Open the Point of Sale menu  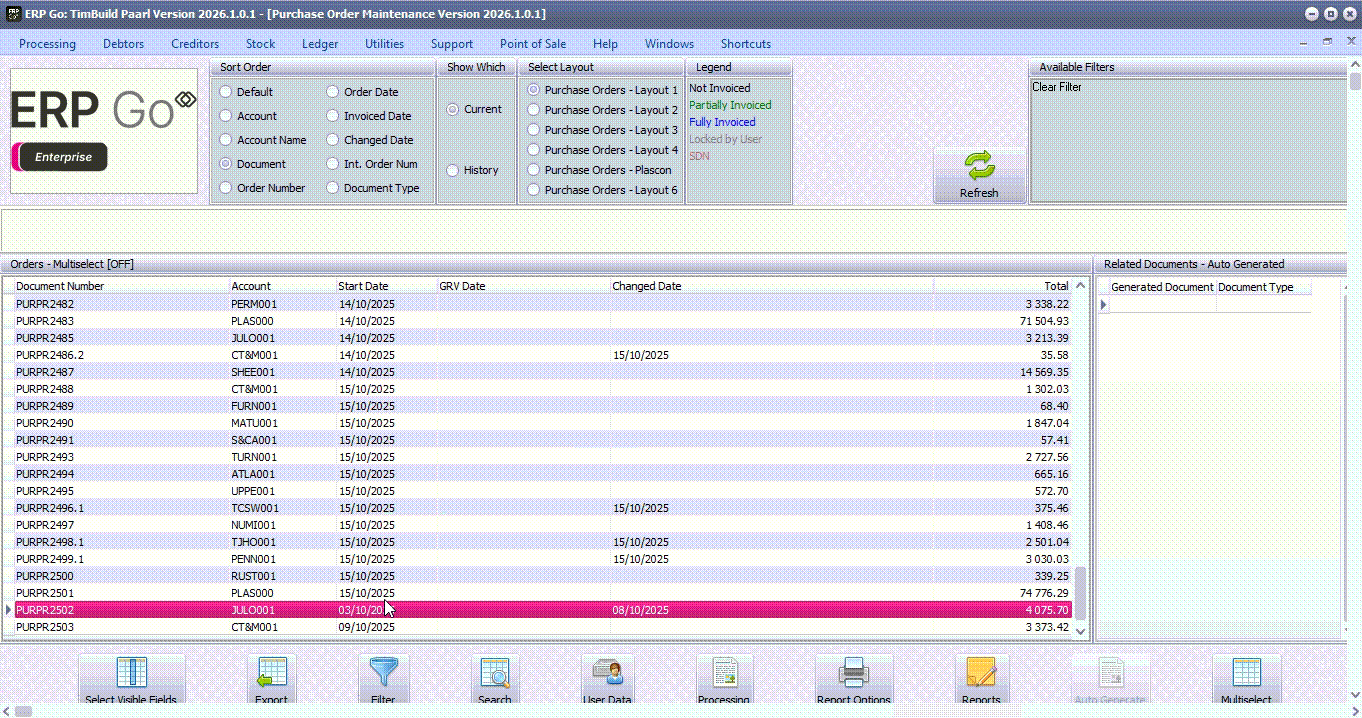tap(532, 44)
